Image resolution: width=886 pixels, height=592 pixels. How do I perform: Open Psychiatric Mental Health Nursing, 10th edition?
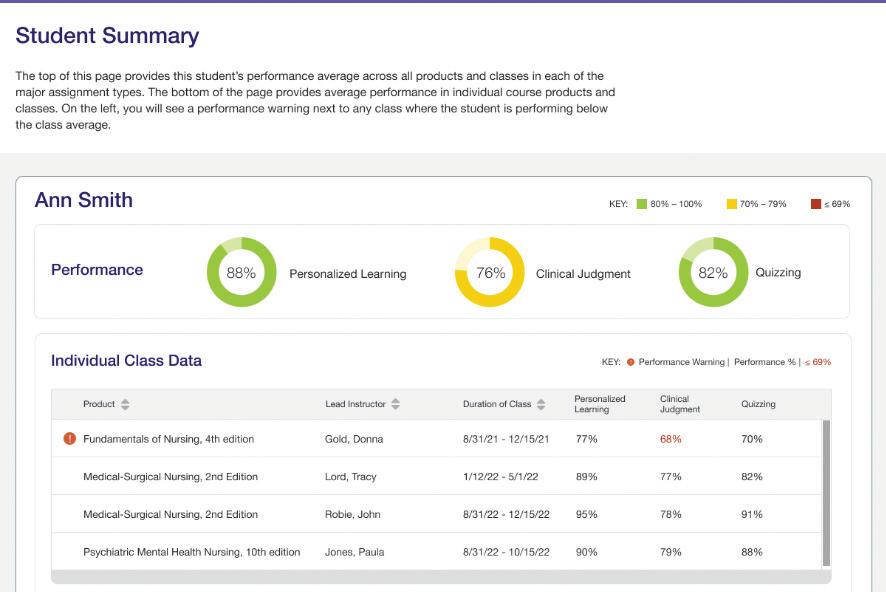coord(191,552)
